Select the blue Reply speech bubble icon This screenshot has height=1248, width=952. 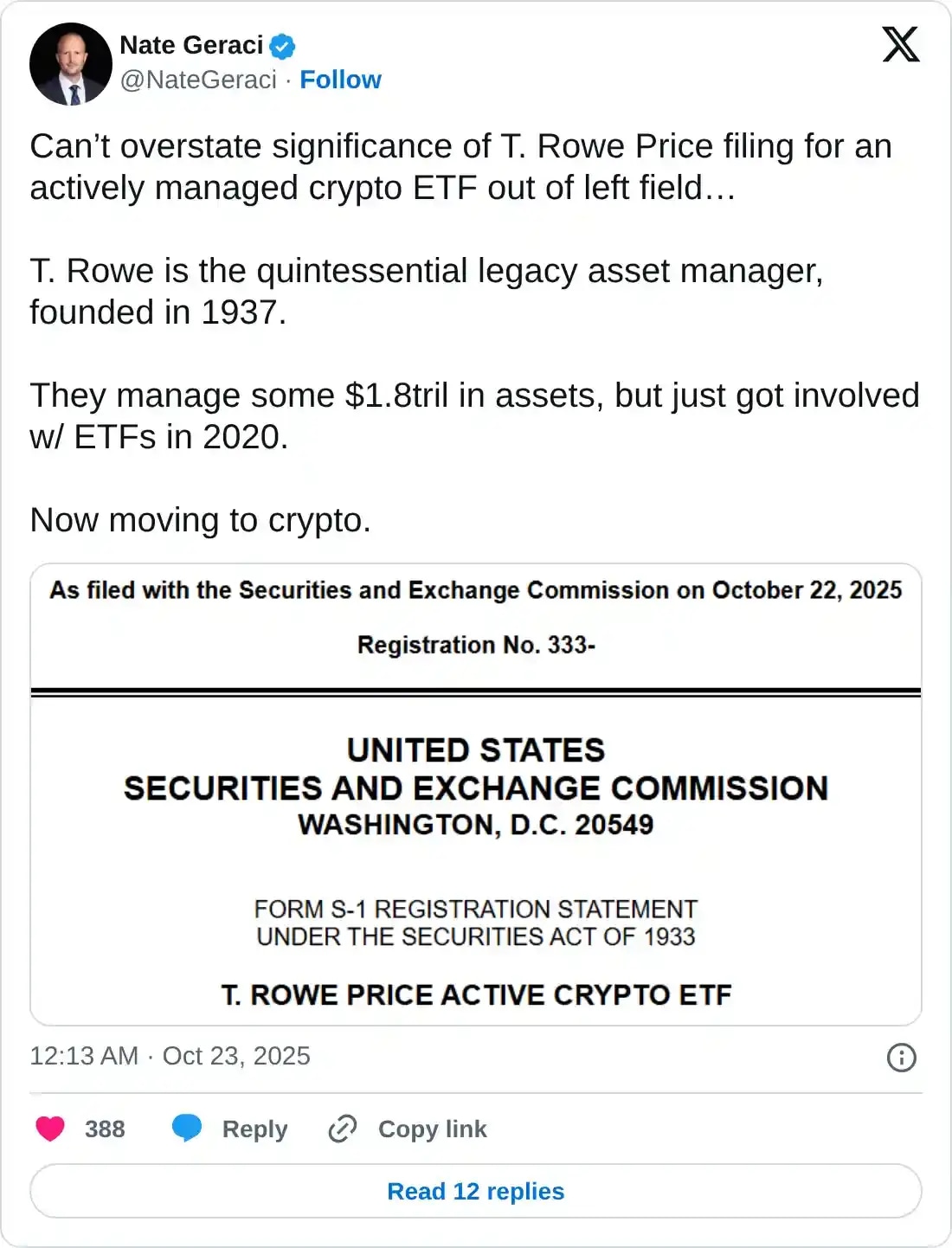tap(187, 1129)
